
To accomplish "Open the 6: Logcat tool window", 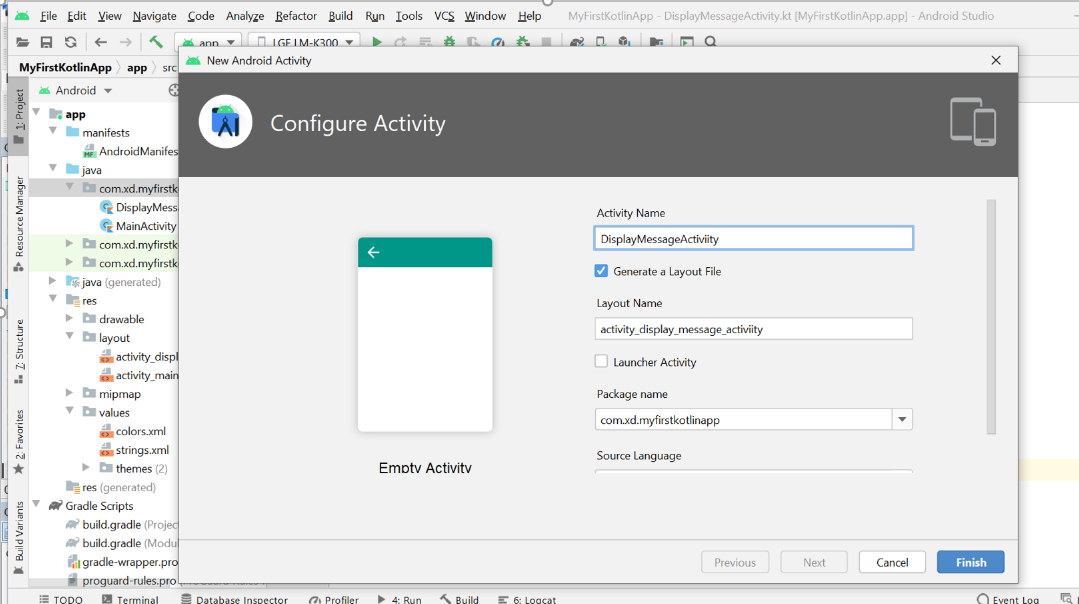I will 526,599.
